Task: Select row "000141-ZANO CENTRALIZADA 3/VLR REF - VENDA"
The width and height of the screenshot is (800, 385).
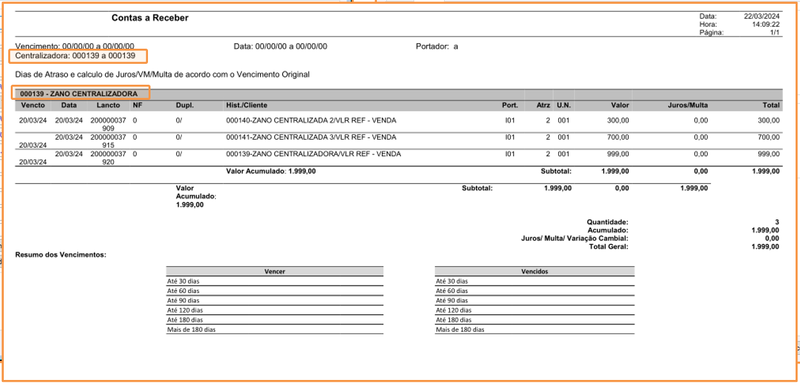Action: pos(398,141)
